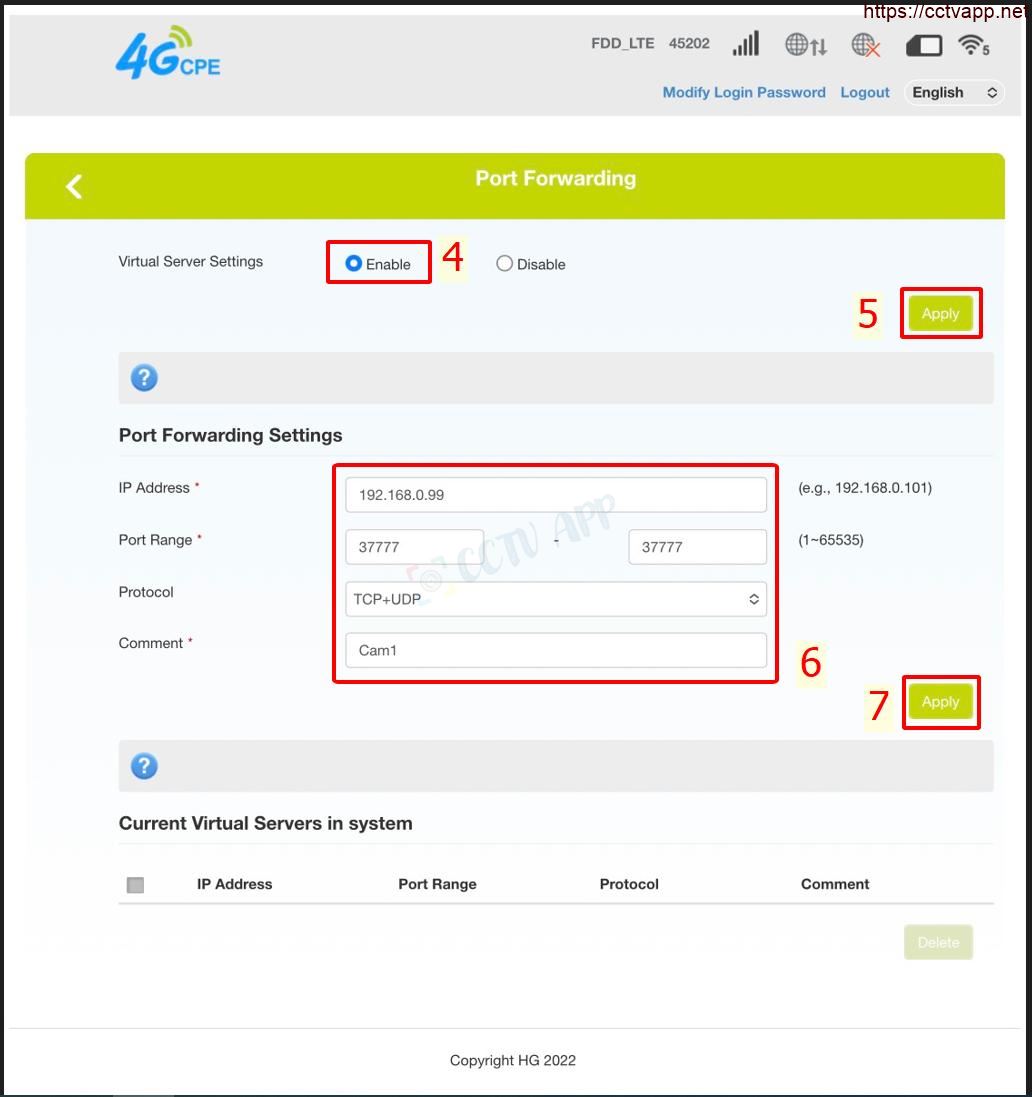Expand the TCP+UDP protocol dropdown
Screen dimensions: 1032x1097
coord(556,599)
